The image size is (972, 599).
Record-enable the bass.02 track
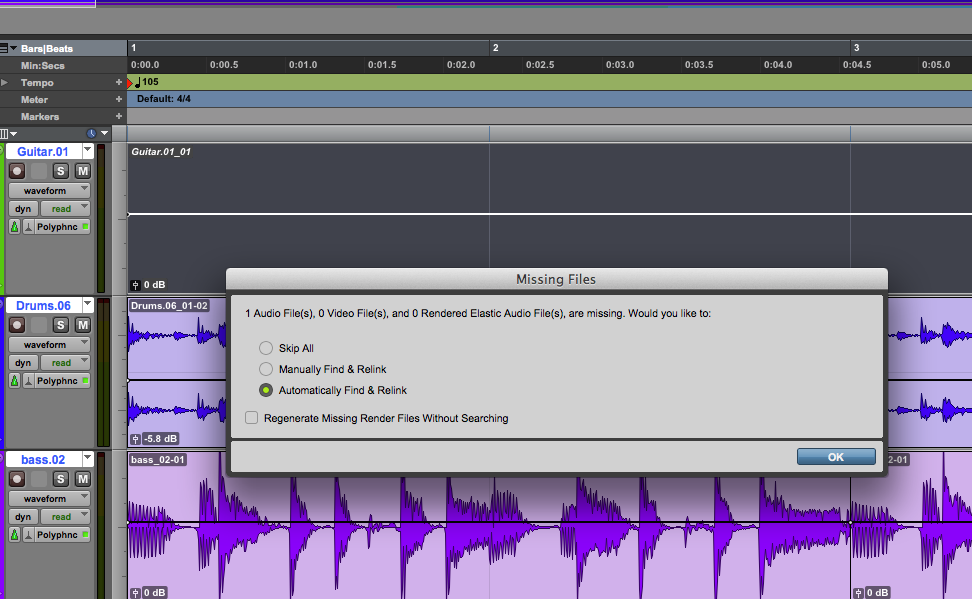pos(16,479)
